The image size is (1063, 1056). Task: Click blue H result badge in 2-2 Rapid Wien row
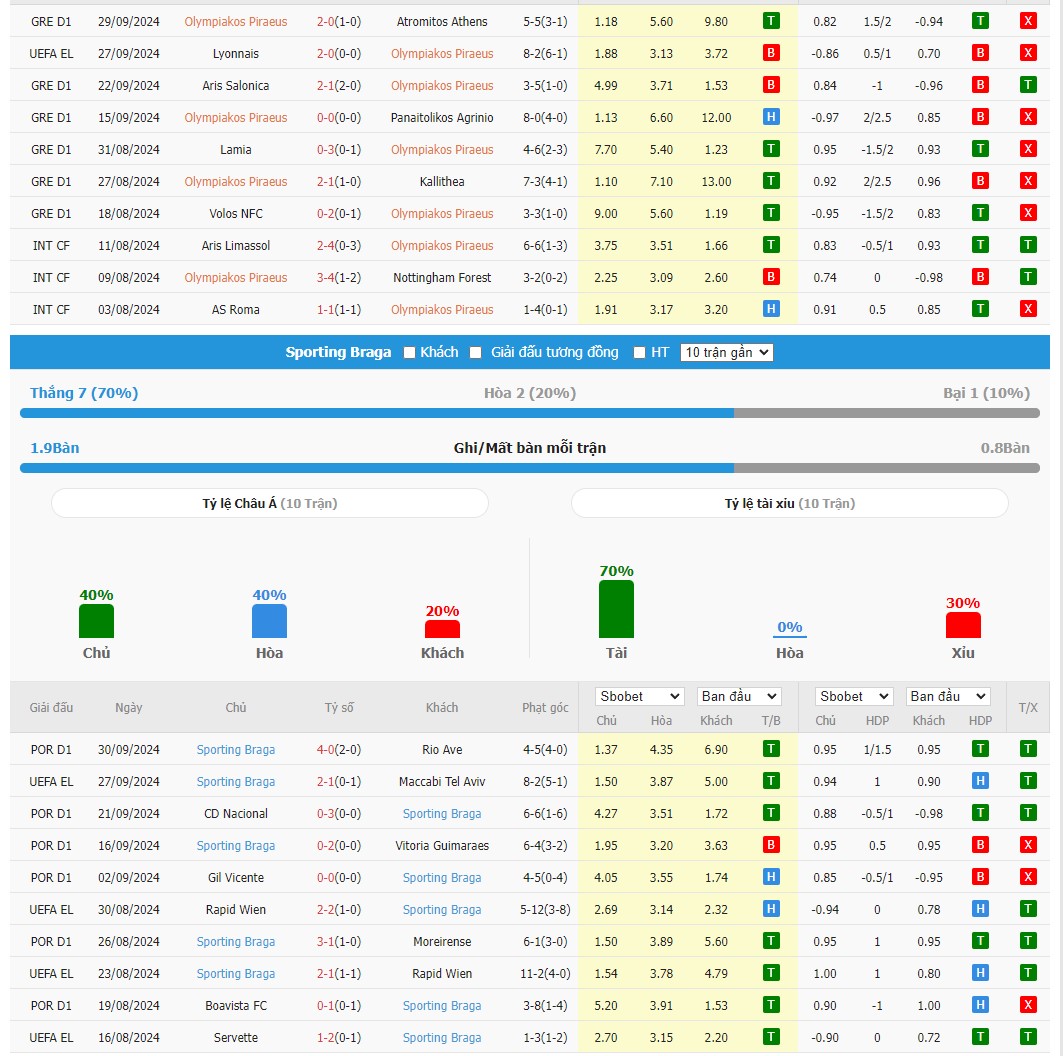[x=771, y=909]
